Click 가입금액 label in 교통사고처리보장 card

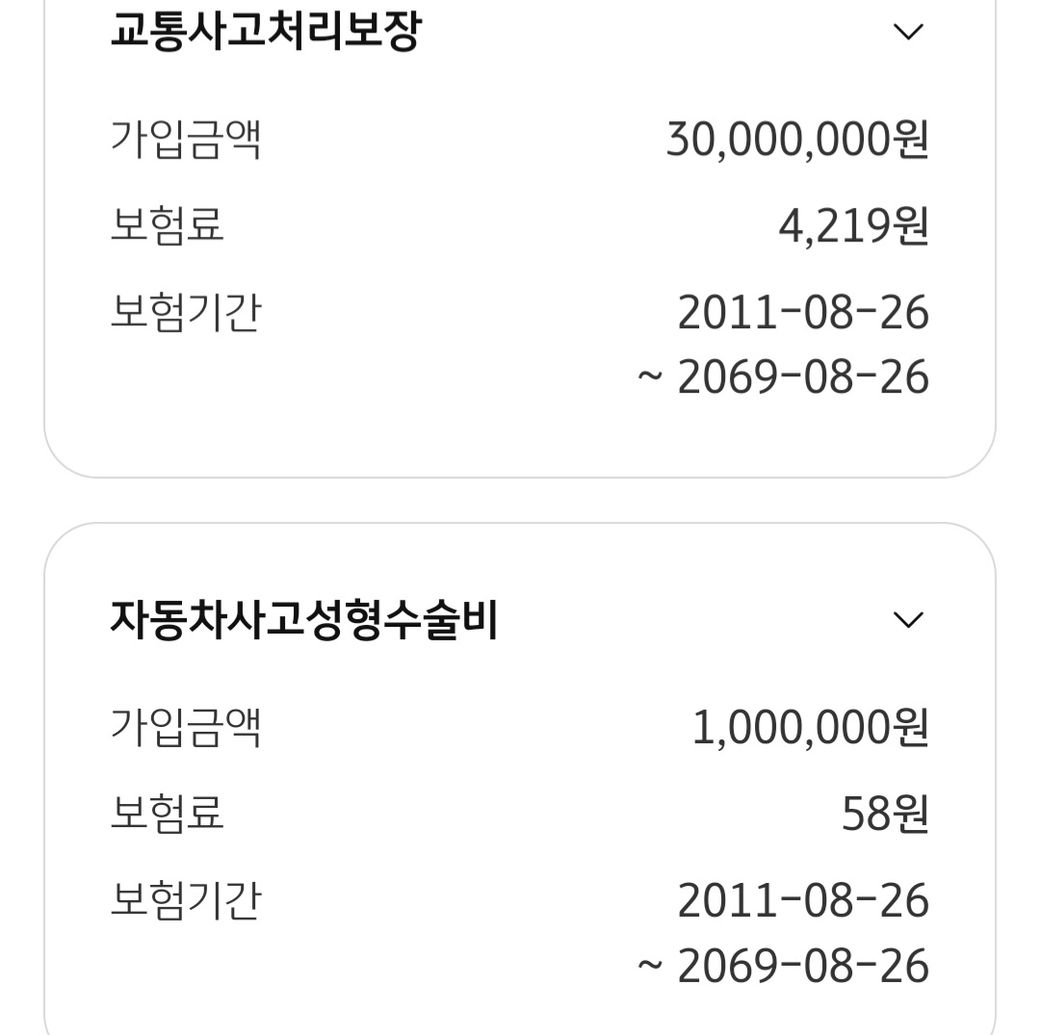tap(185, 139)
